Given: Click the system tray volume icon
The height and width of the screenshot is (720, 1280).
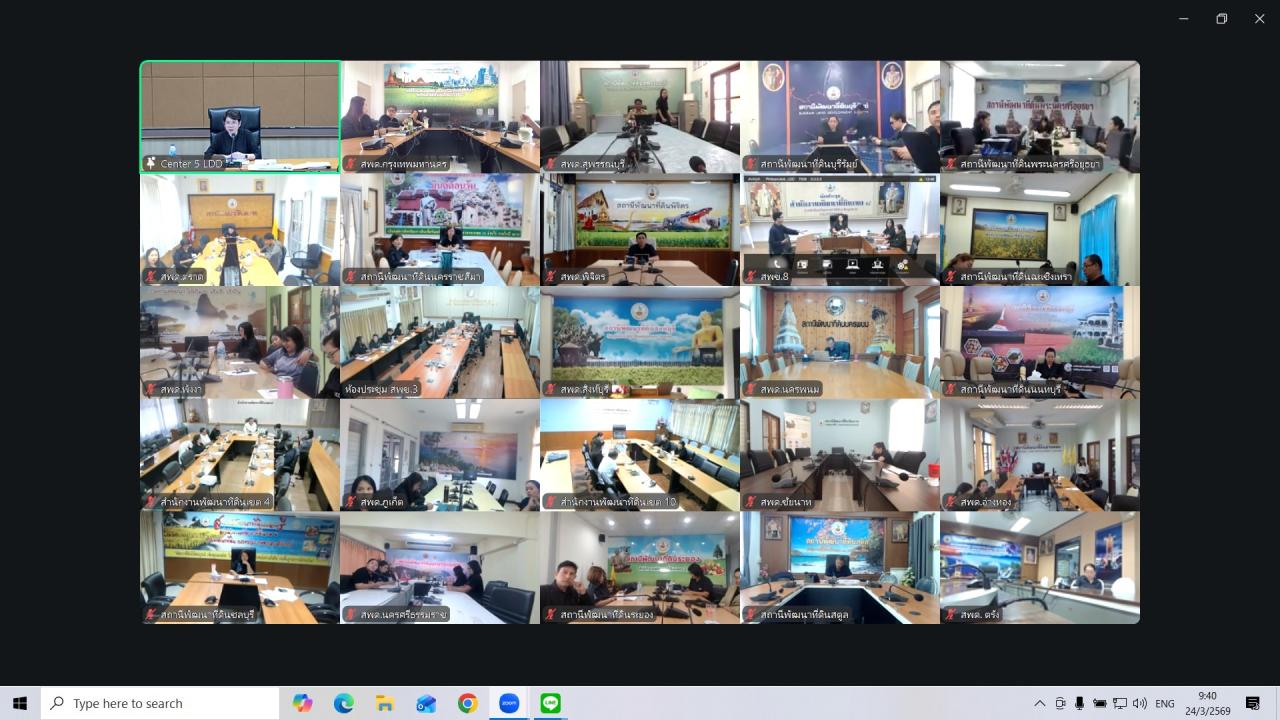Looking at the screenshot, I should (1139, 703).
